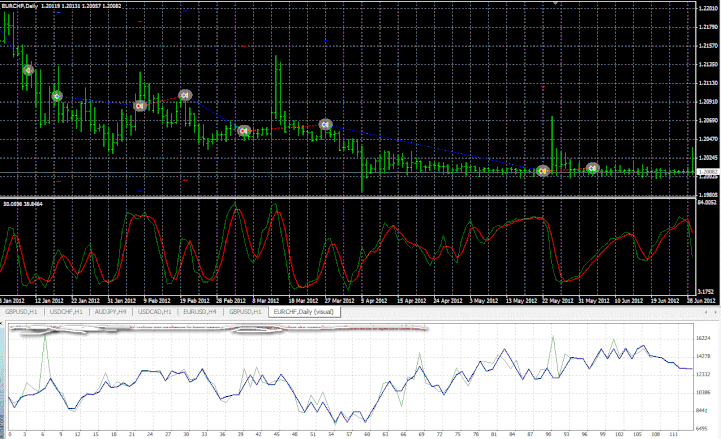Click the 1.21130 price scale label
Viewport: 721px width, 439px height.
click(x=708, y=83)
